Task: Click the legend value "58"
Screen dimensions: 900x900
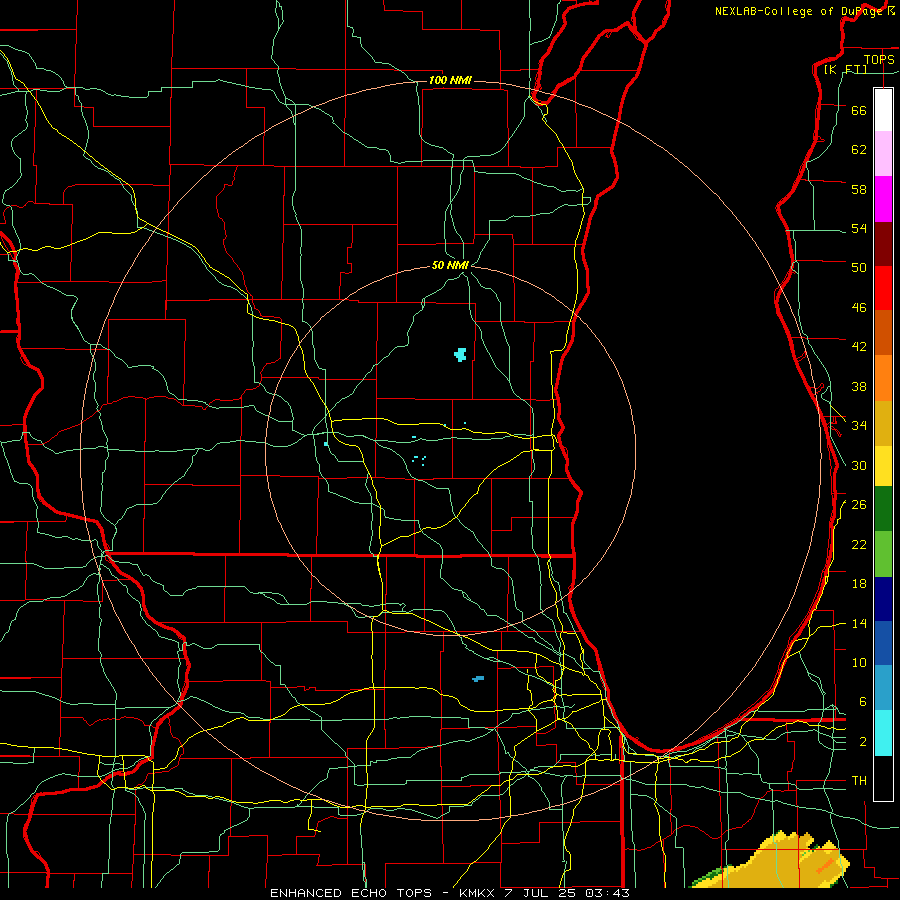Action: (859, 189)
